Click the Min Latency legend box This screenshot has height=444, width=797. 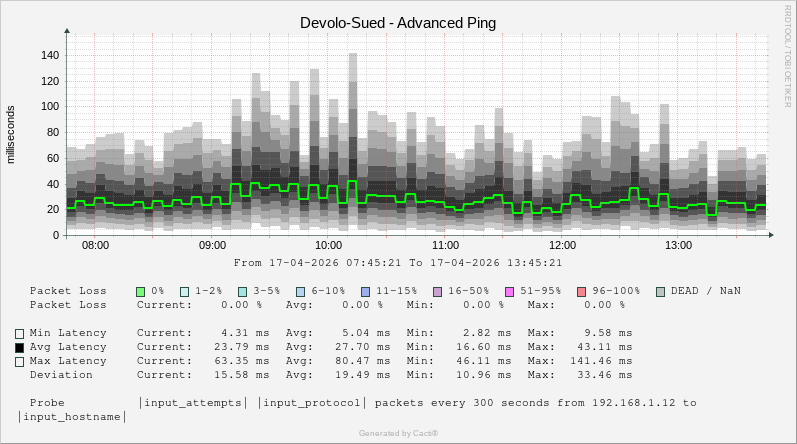(19, 333)
